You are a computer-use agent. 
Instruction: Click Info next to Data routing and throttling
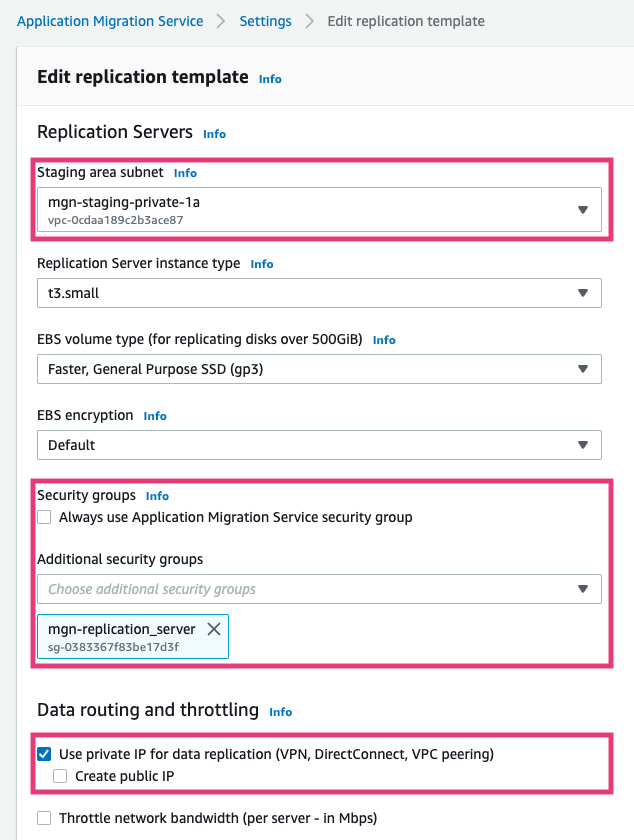click(x=280, y=712)
